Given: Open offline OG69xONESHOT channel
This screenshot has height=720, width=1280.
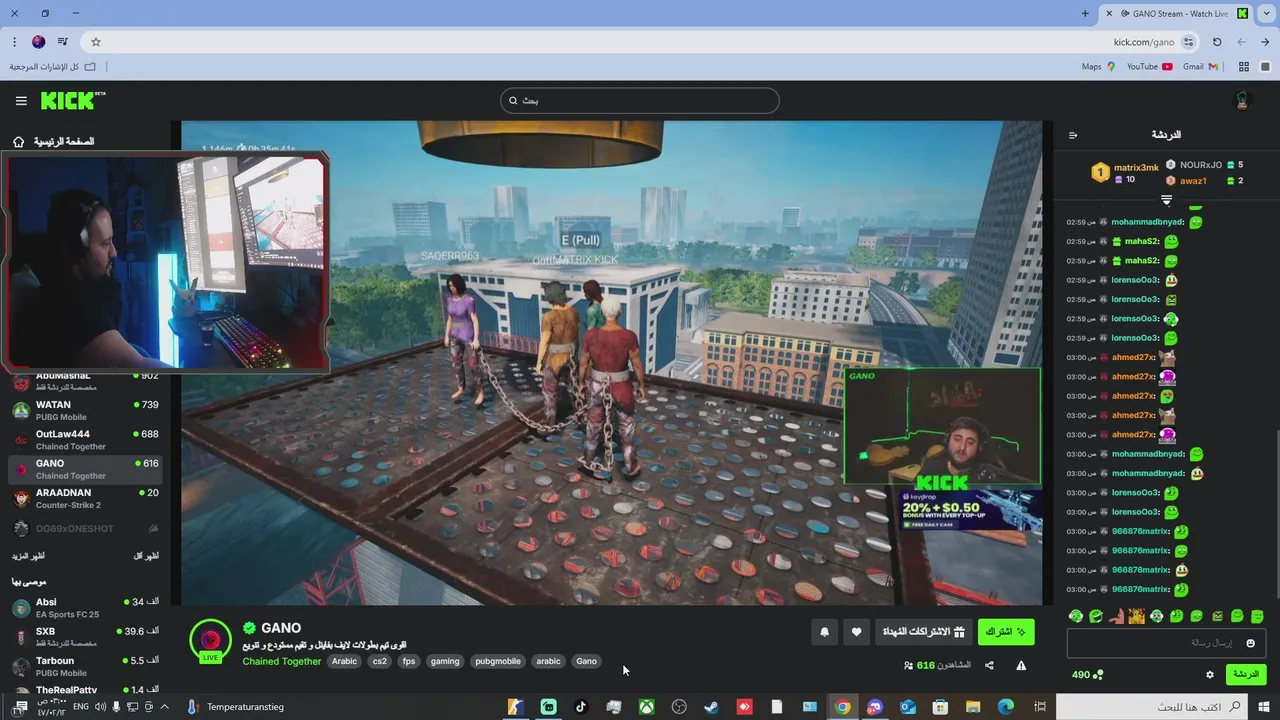Looking at the screenshot, I should [x=85, y=528].
